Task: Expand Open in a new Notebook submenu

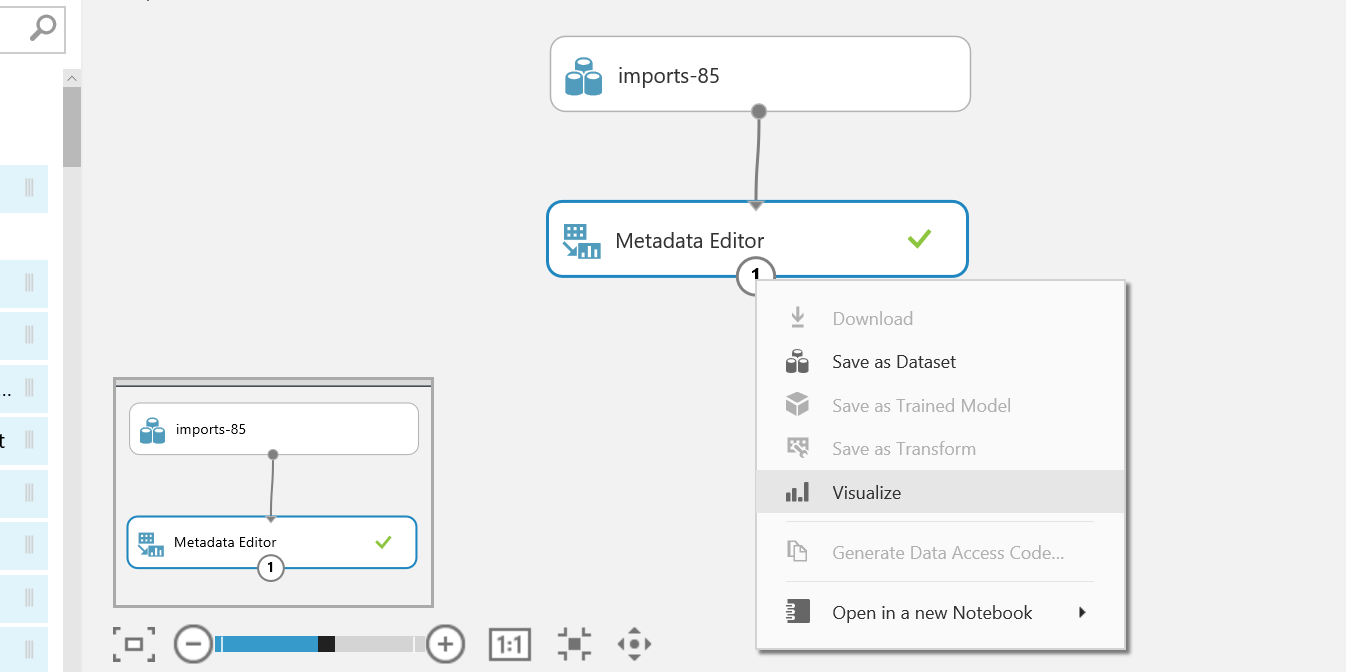Action: coord(1082,613)
